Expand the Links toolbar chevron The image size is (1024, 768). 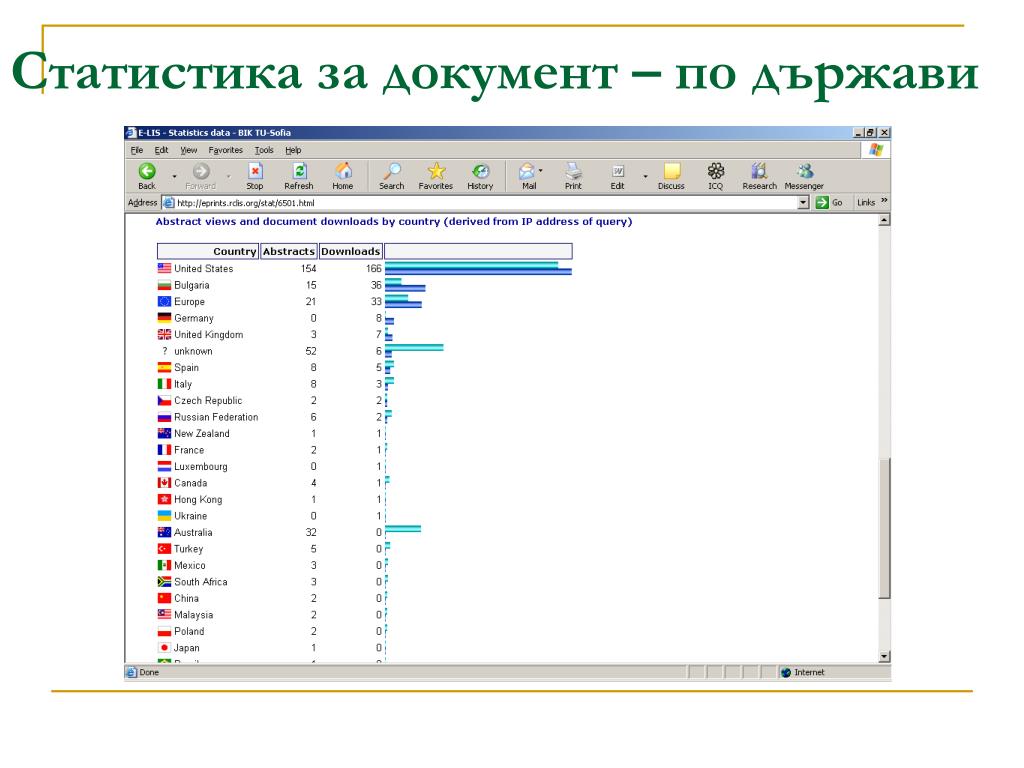point(884,200)
